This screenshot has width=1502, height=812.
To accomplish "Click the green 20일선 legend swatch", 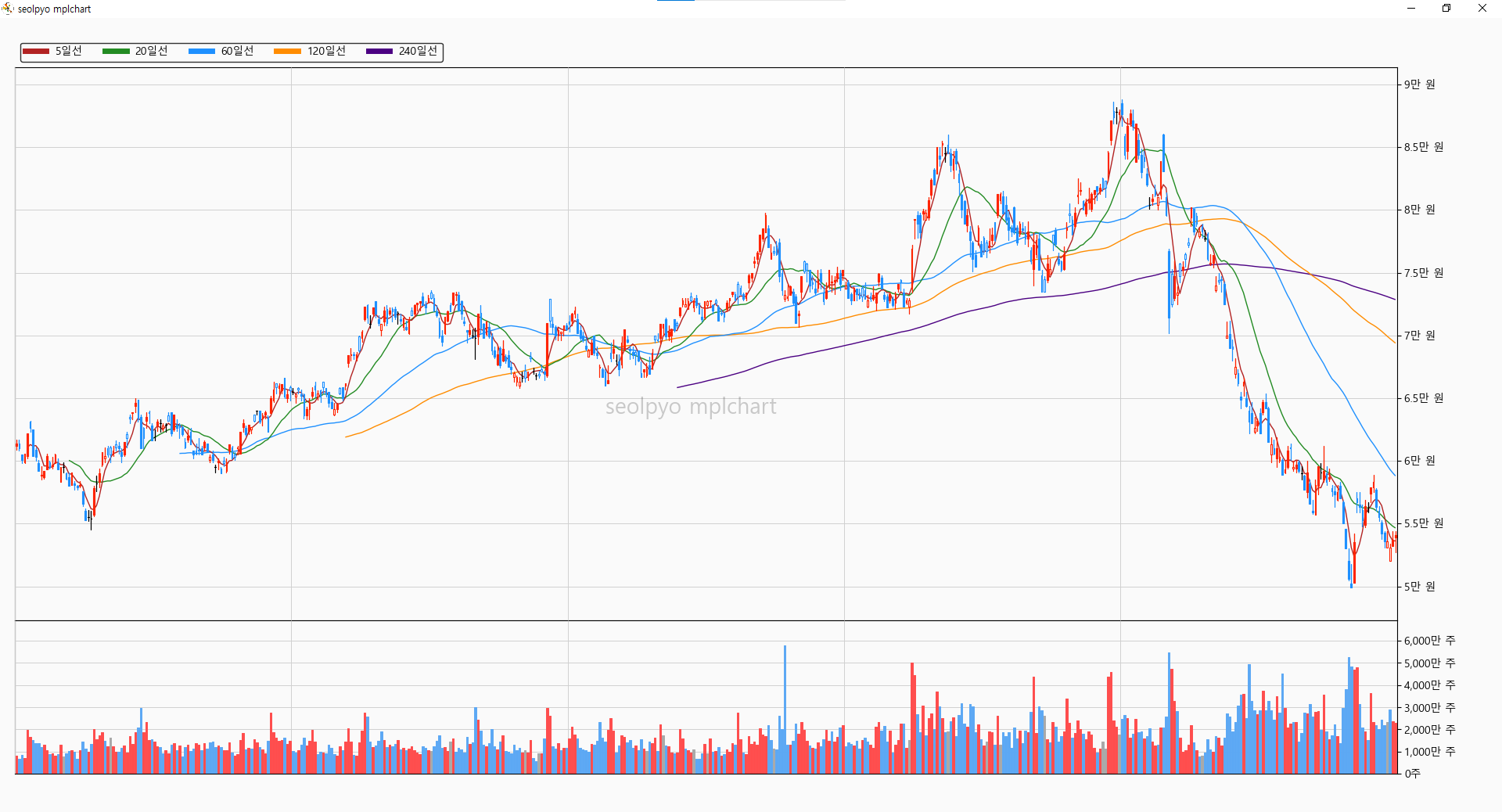I will pos(116,52).
